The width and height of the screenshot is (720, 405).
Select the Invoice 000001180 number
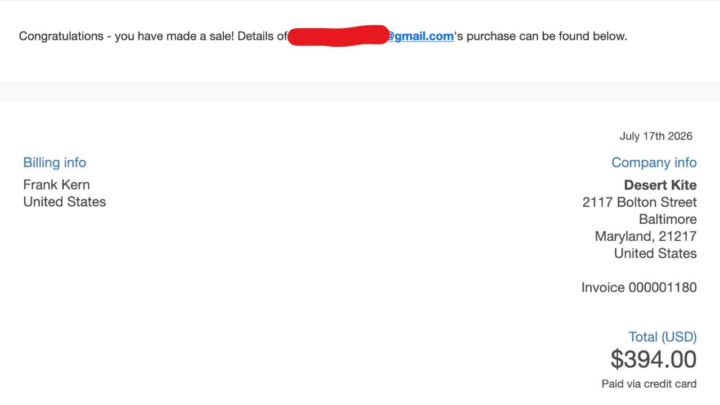tap(639, 287)
